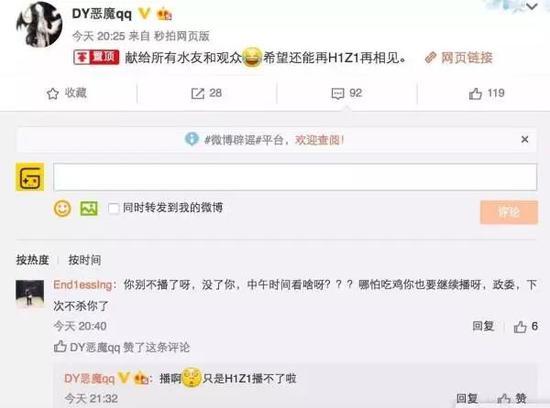Expand the post options chevron menu
The image size is (550, 408).
click(532, 6)
